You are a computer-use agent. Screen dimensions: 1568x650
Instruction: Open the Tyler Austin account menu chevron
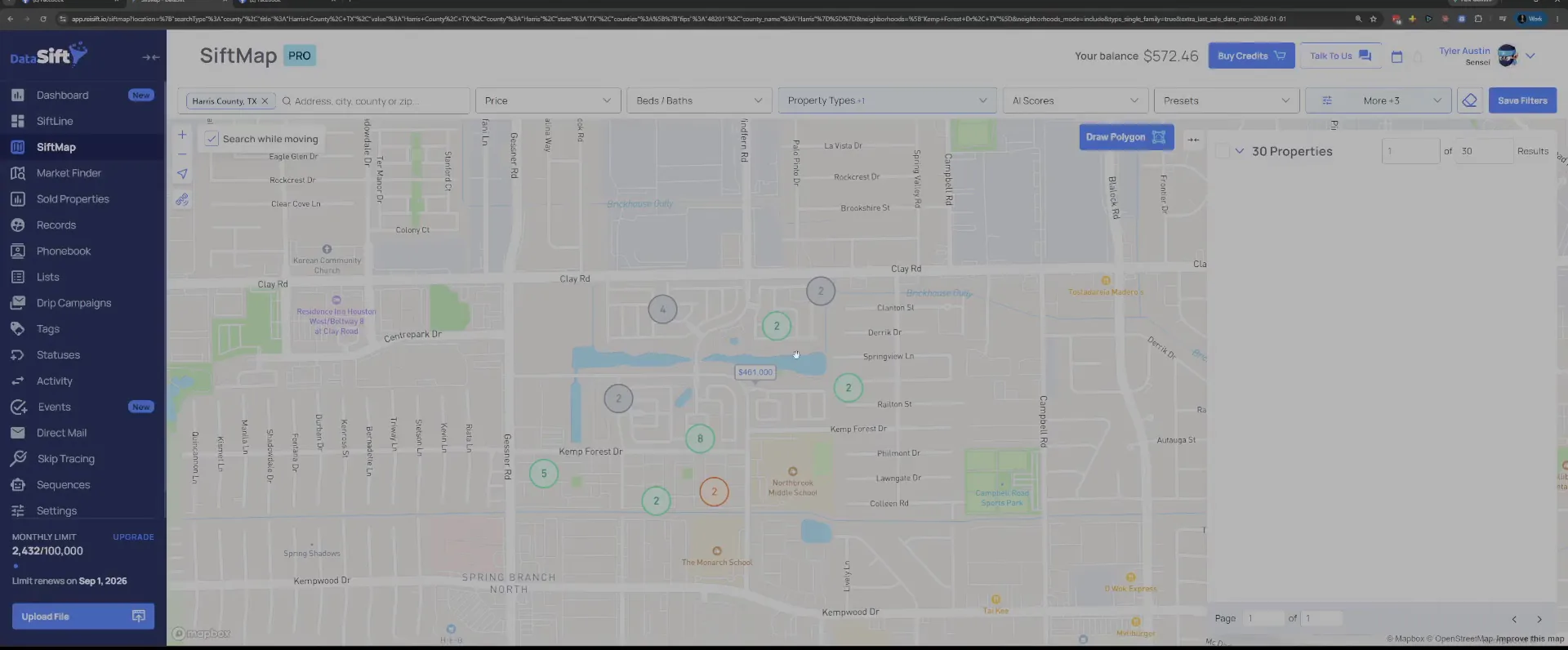coord(1530,56)
